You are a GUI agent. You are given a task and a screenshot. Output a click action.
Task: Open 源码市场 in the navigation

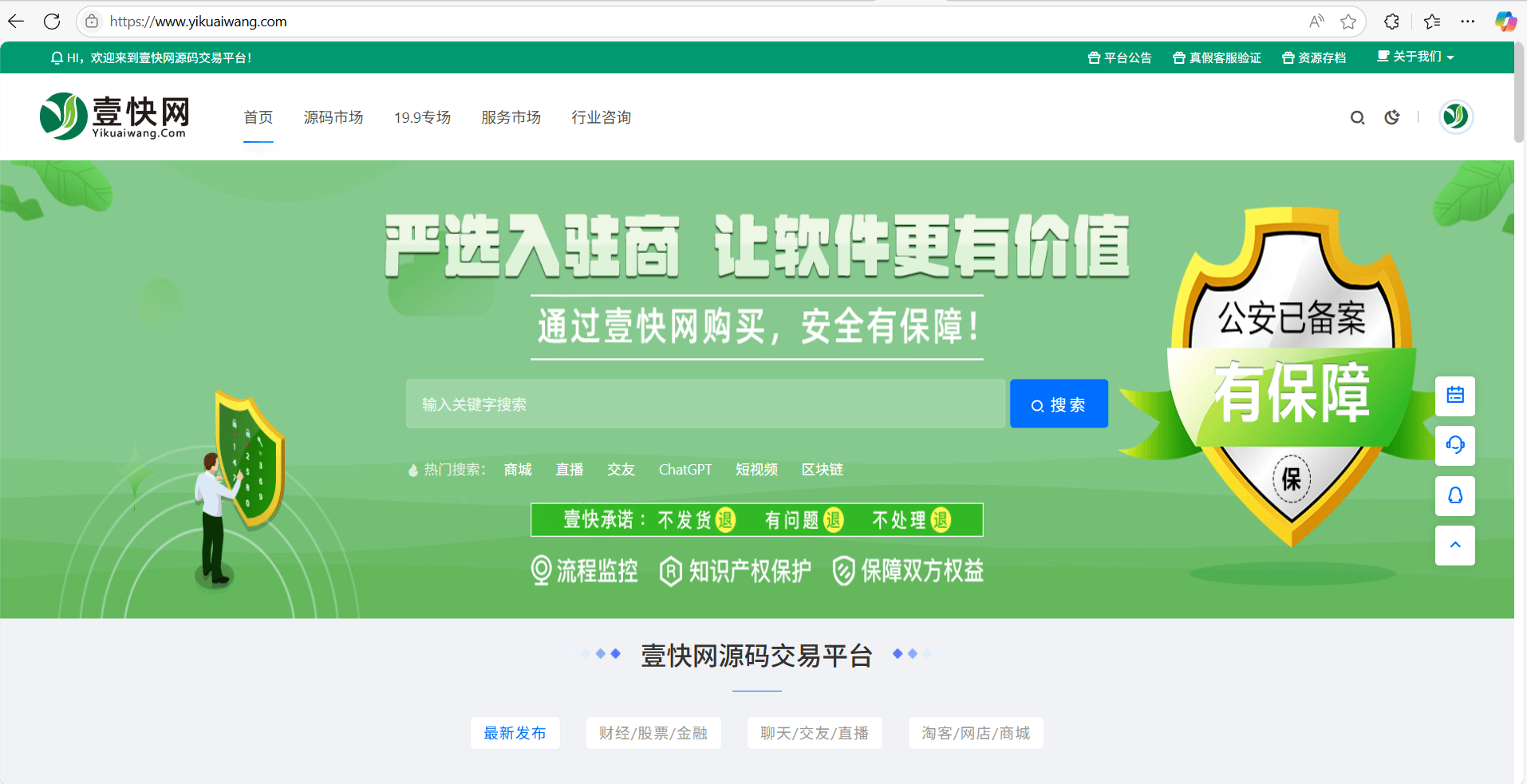[333, 117]
